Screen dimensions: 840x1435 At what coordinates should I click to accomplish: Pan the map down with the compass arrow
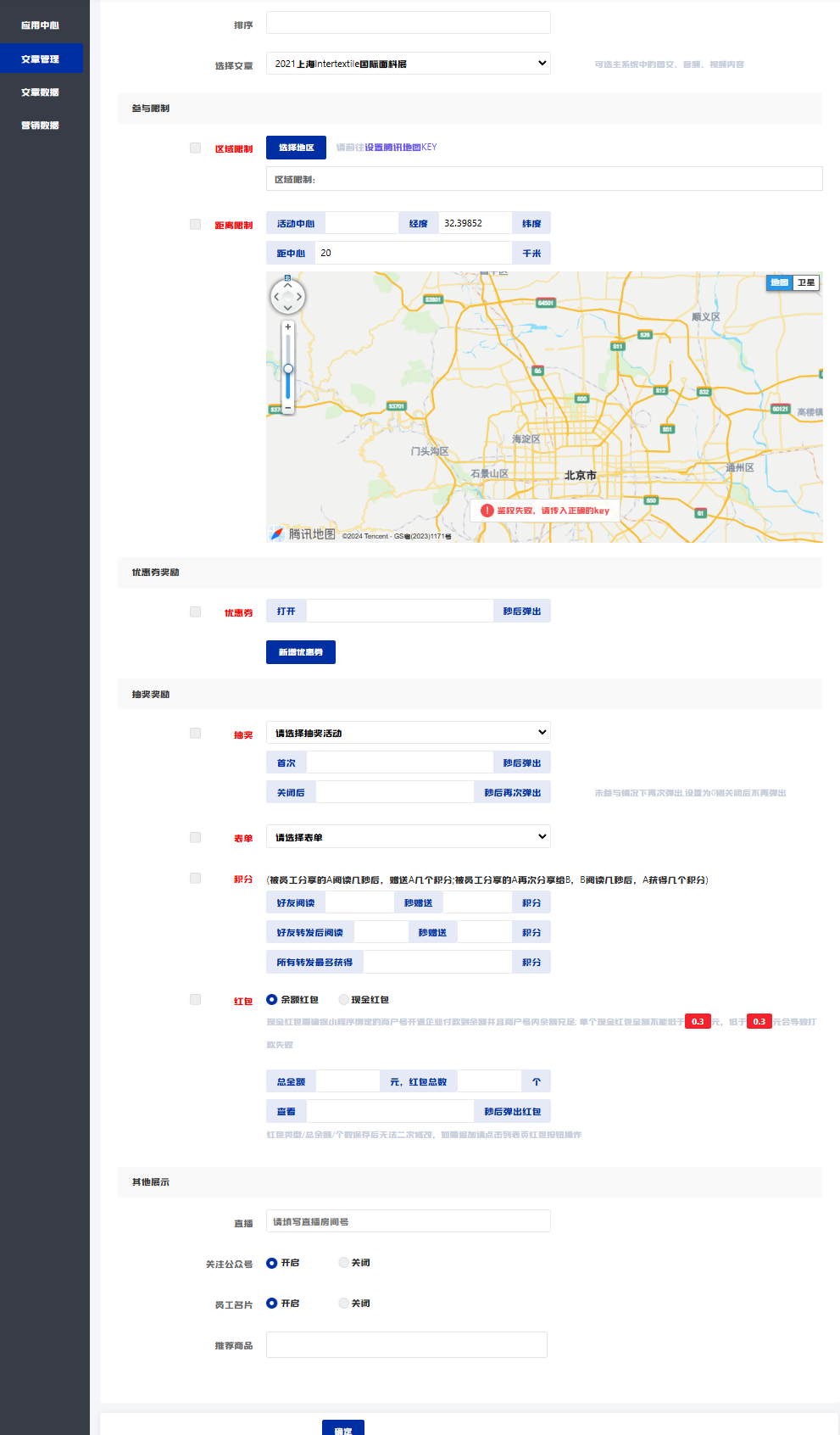287,308
